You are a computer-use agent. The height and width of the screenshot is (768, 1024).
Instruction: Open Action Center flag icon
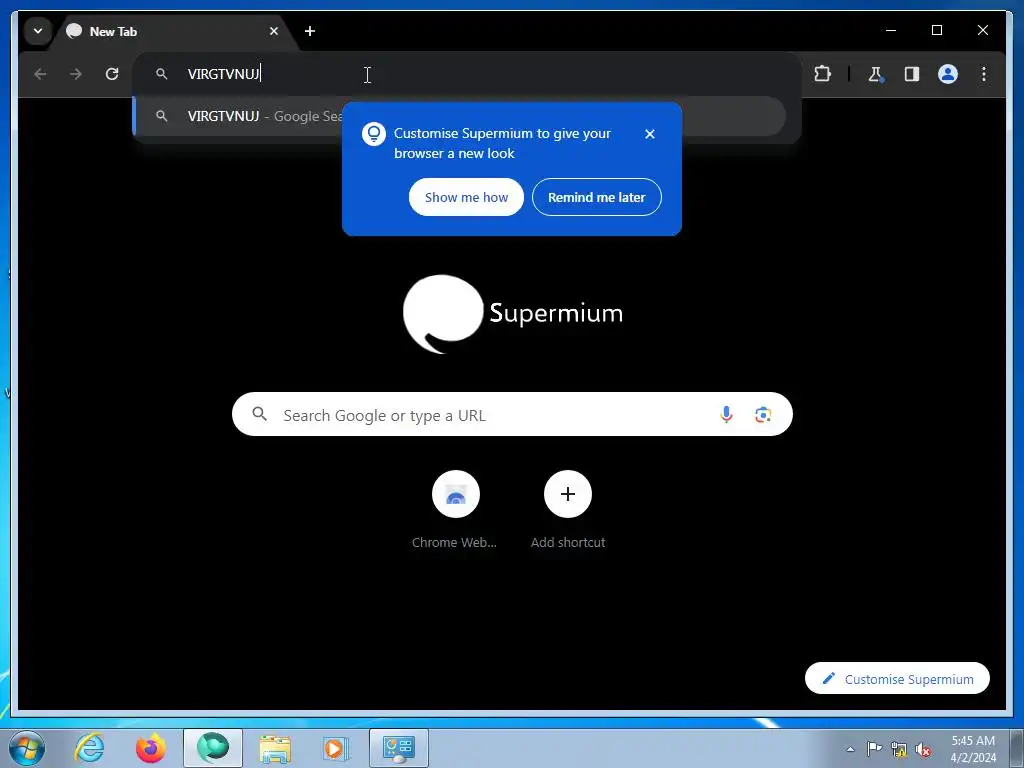[x=874, y=749]
